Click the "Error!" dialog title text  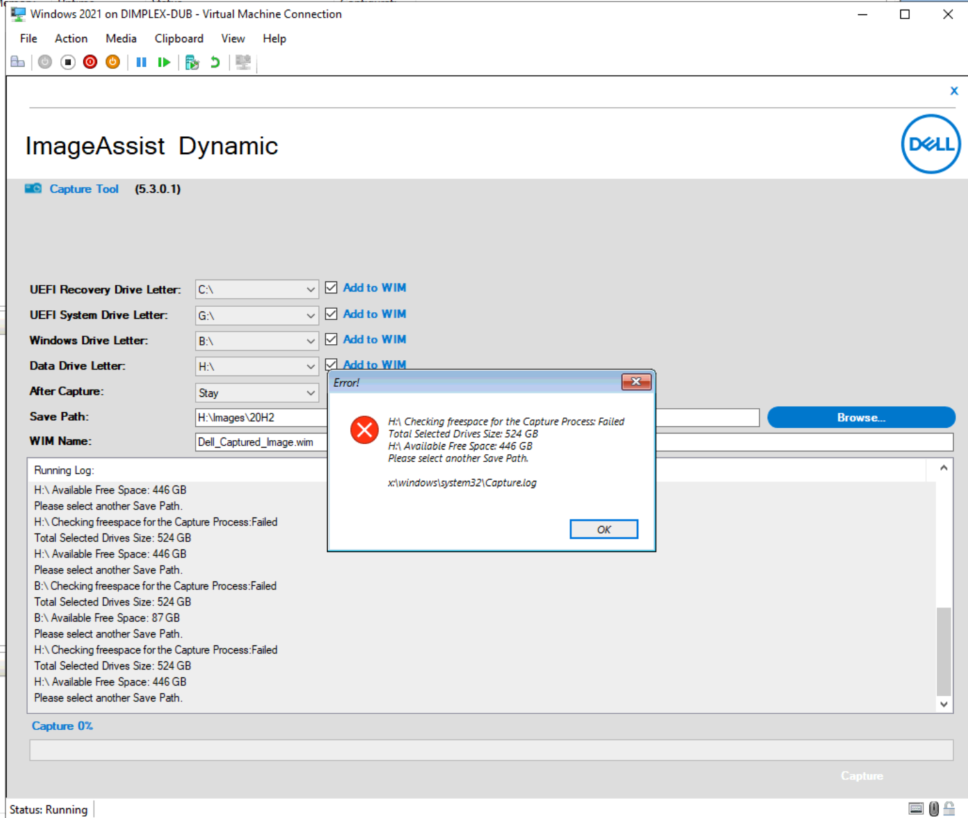346,383
